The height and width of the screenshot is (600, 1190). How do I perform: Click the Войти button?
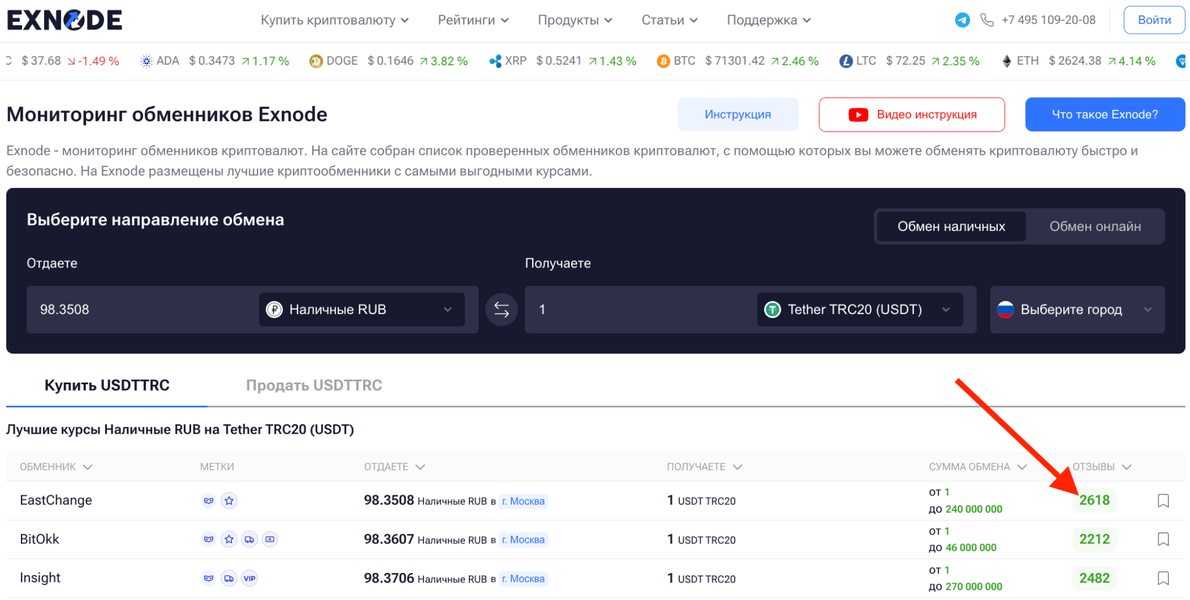1154,20
